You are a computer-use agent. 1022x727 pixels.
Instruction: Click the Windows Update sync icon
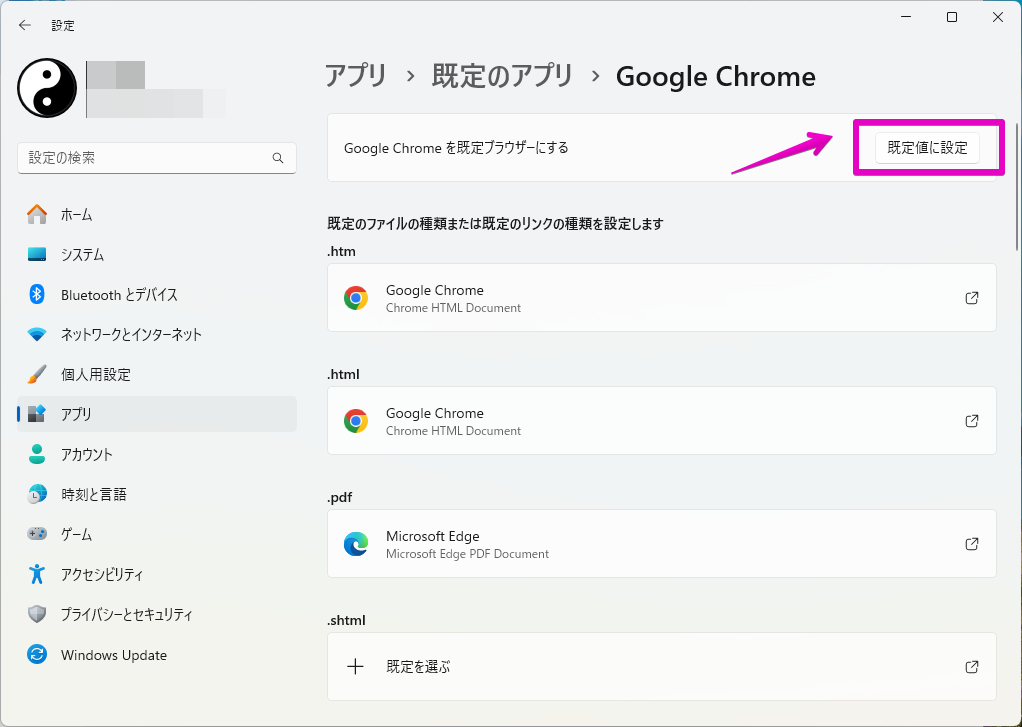pyautogui.click(x=37, y=655)
